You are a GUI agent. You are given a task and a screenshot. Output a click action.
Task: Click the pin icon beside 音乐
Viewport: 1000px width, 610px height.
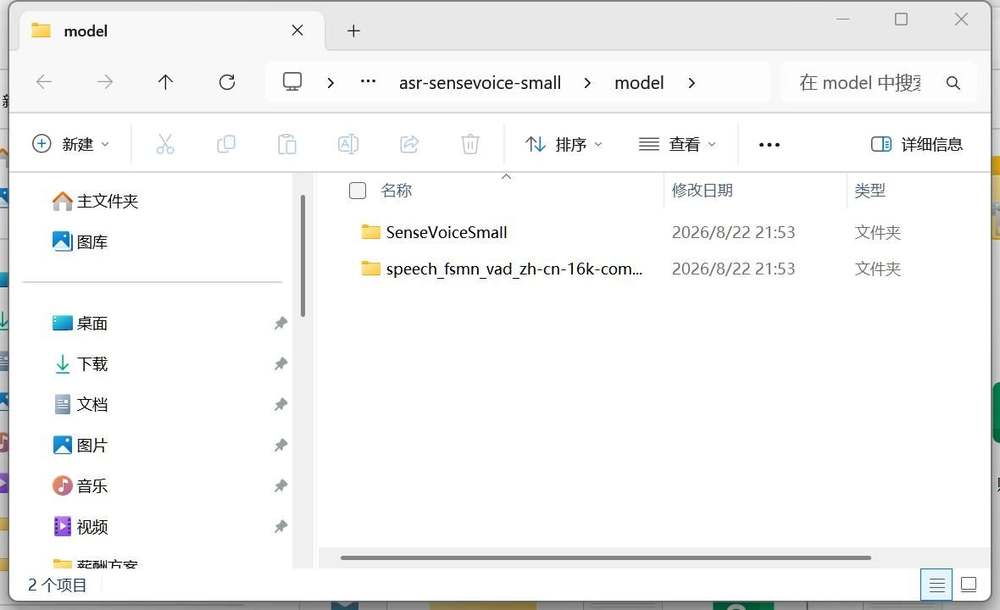coord(281,486)
